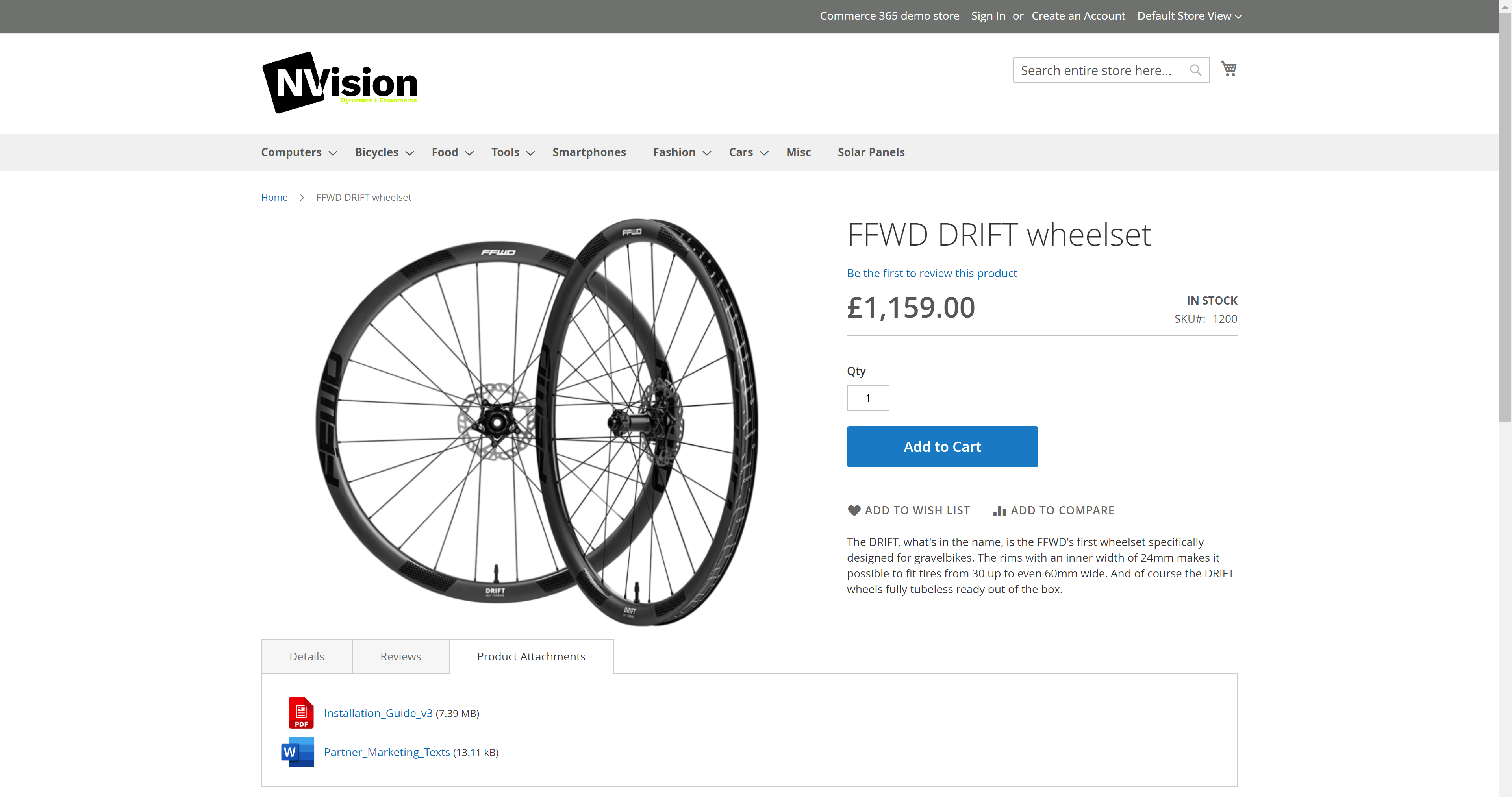The width and height of the screenshot is (1512, 797).
Task: Click into the Qty input field
Action: pos(867,398)
